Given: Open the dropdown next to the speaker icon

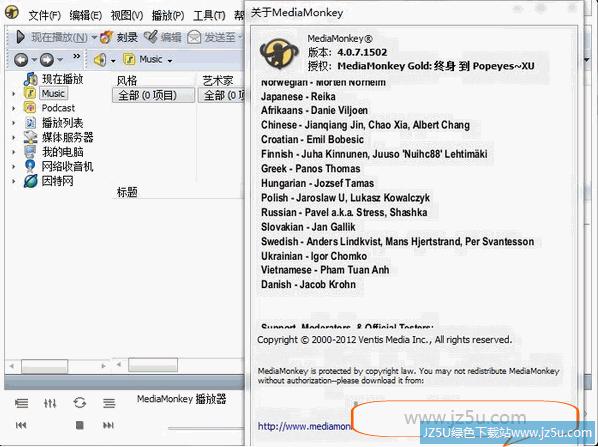Looking at the screenshot, I should tap(113, 61).
